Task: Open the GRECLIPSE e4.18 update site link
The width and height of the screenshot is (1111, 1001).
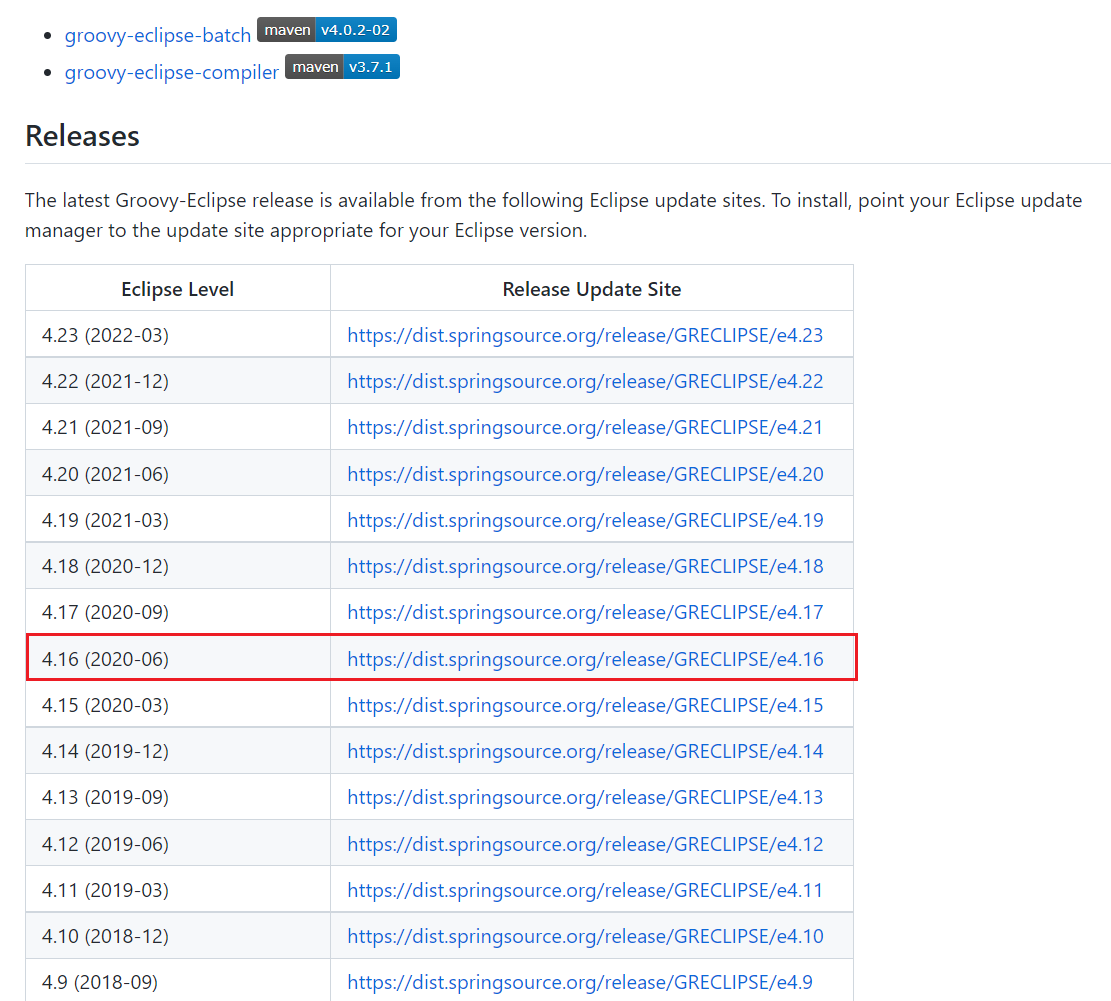Action: coord(585,566)
